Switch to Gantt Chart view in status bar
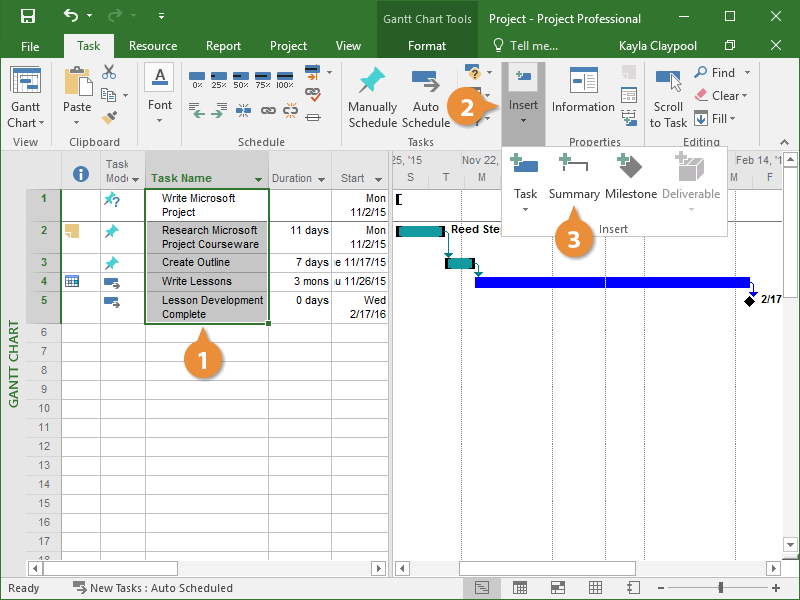800x600 pixels. tap(482, 588)
